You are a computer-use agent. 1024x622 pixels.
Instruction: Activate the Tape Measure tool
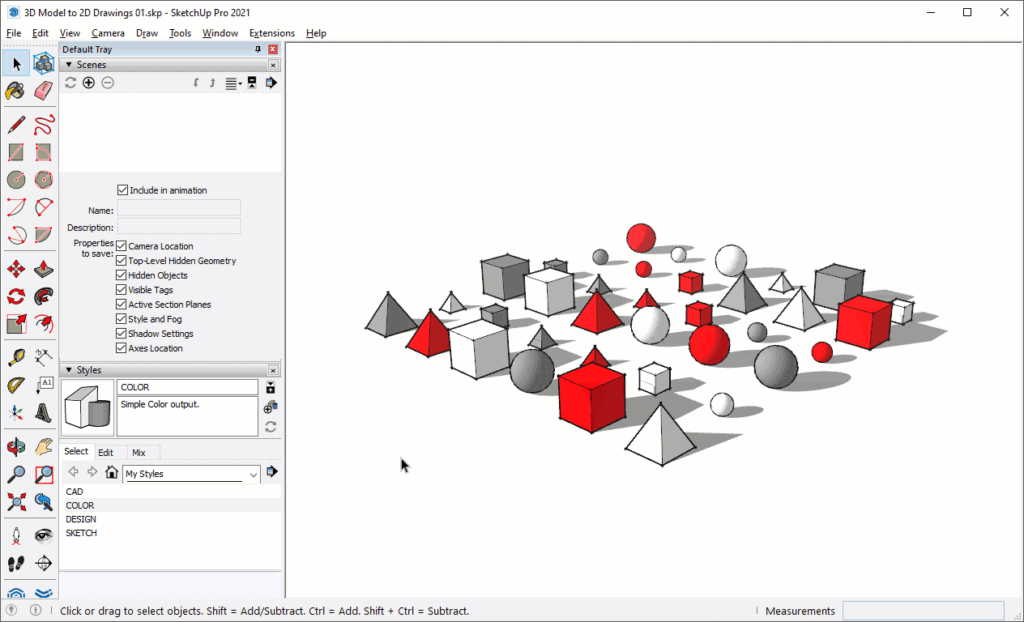(15, 356)
